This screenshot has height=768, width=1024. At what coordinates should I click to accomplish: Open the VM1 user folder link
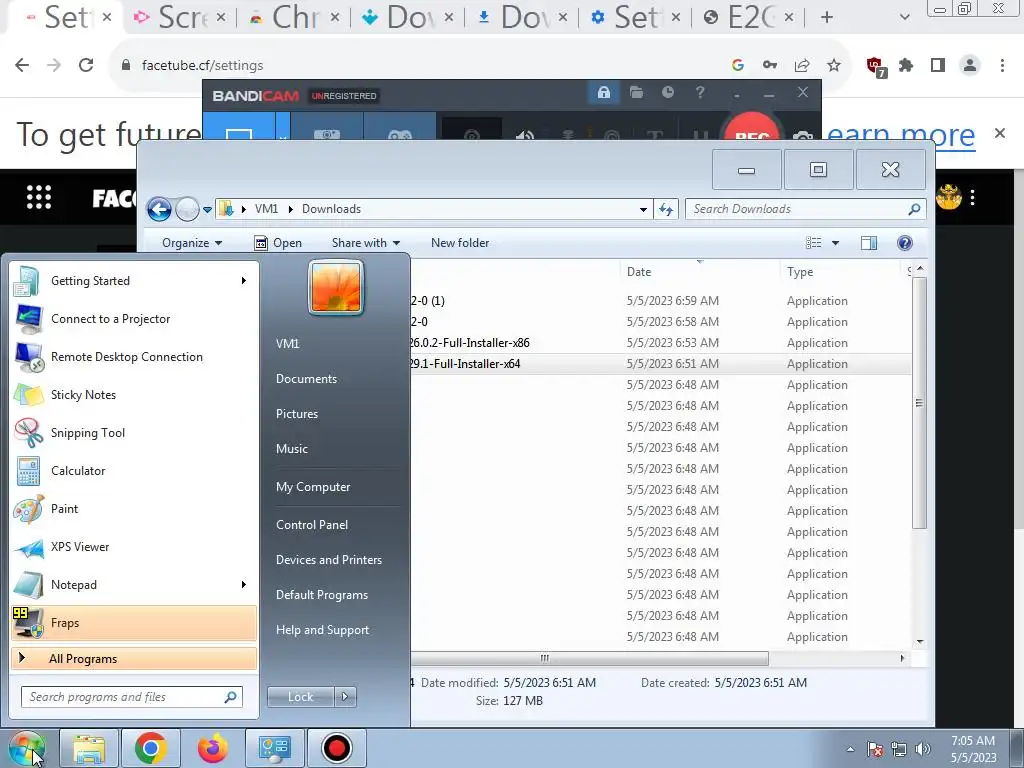[x=287, y=344]
